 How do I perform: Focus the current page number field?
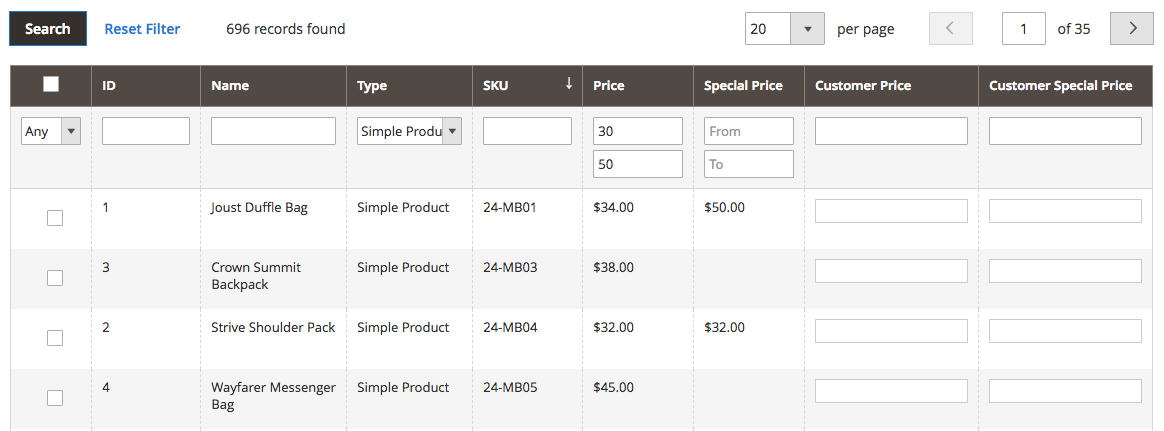pyautogui.click(x=1024, y=29)
